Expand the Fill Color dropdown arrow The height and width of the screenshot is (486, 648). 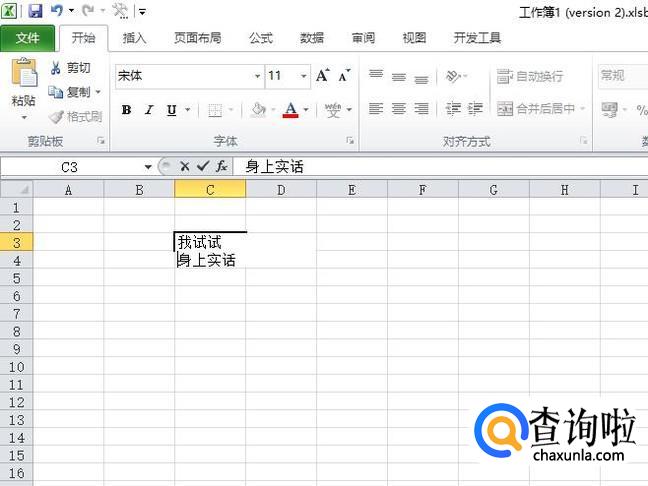[273, 110]
